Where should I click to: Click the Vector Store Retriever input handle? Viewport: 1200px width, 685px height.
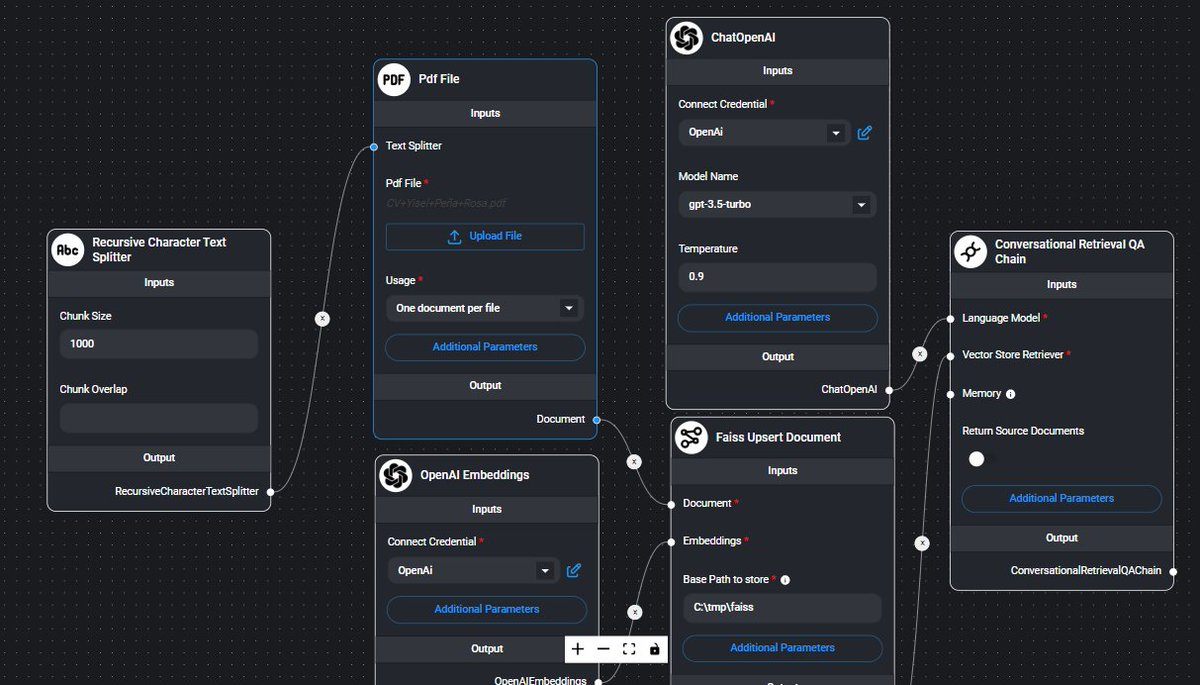951,355
